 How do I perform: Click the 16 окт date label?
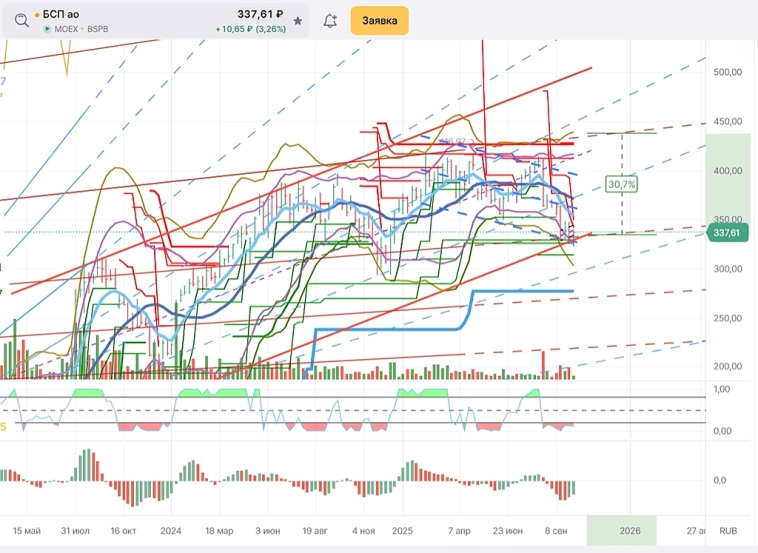(x=123, y=531)
